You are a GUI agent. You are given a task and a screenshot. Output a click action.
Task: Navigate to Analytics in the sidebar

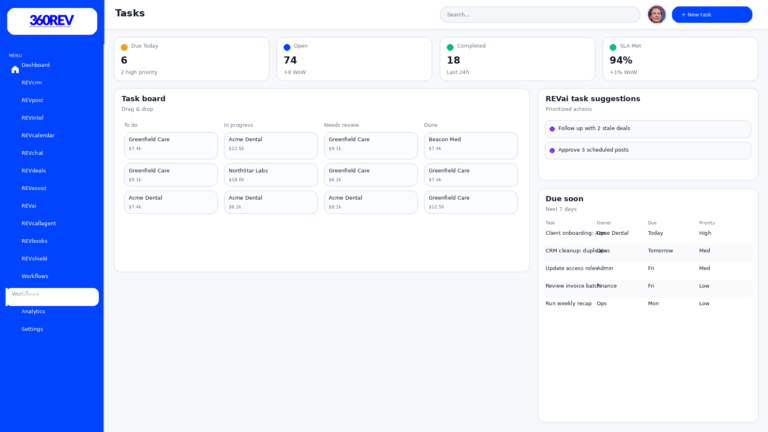[33, 311]
